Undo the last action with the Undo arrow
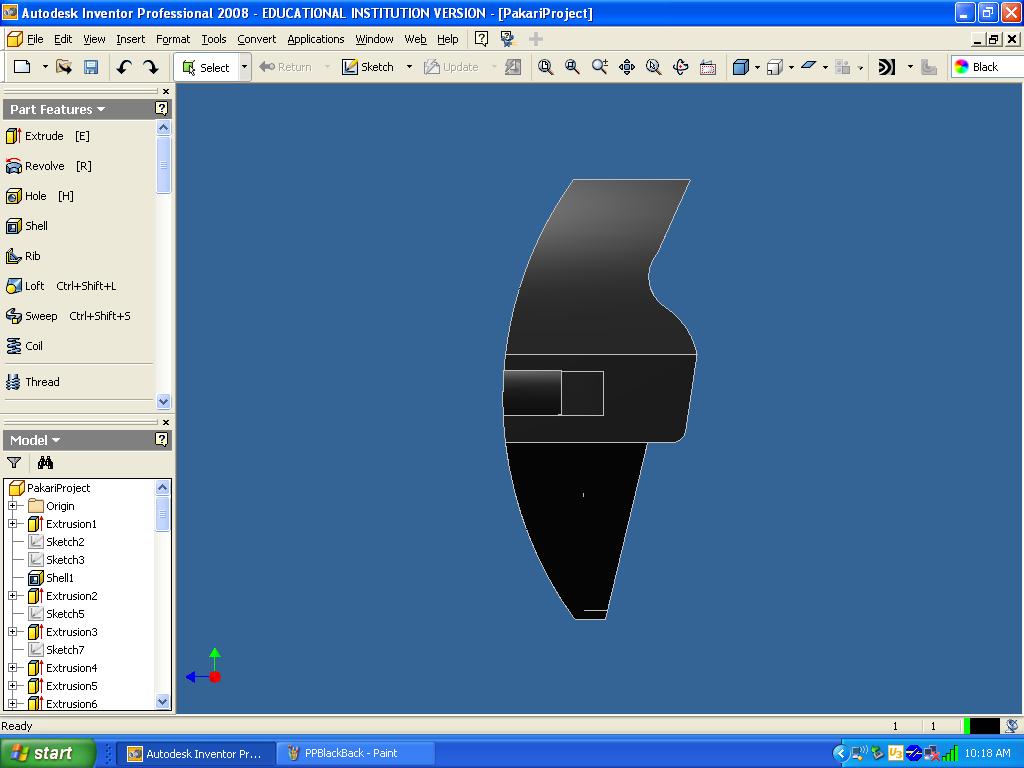 point(124,67)
